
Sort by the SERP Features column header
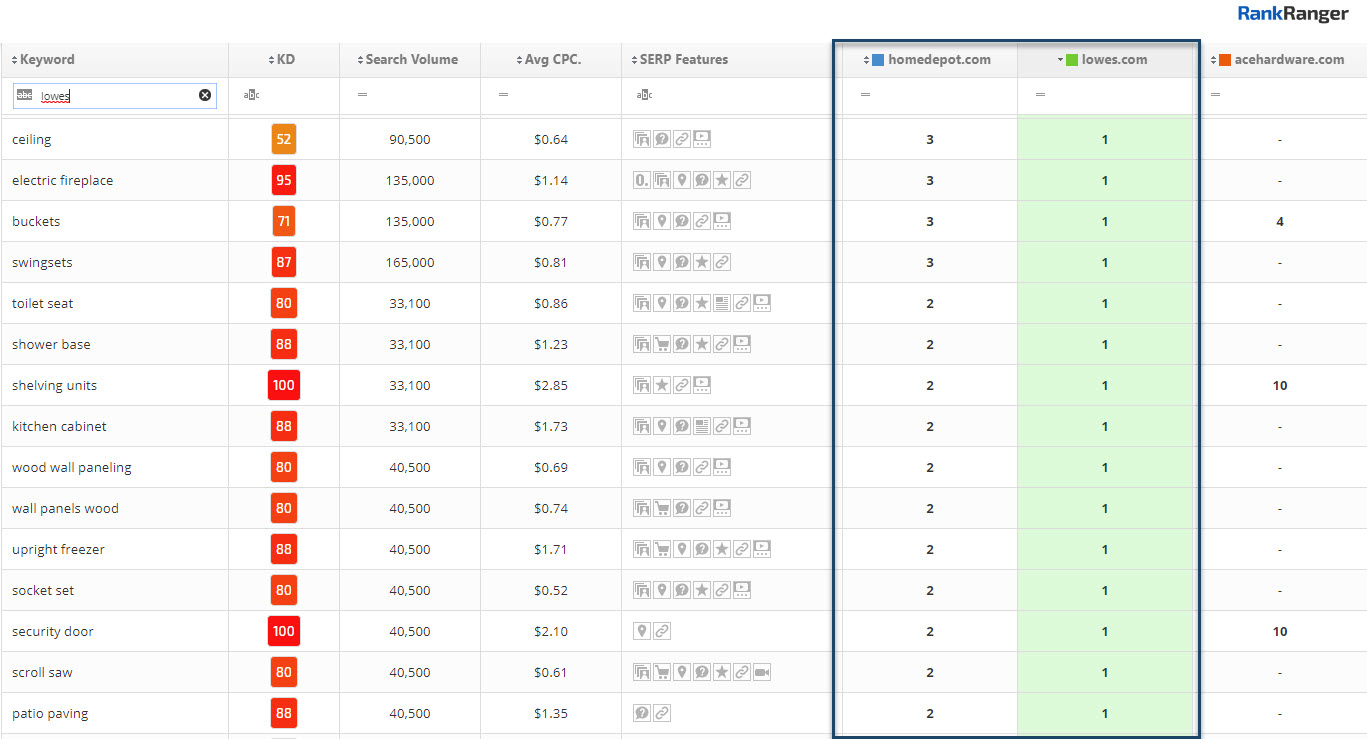pos(679,59)
